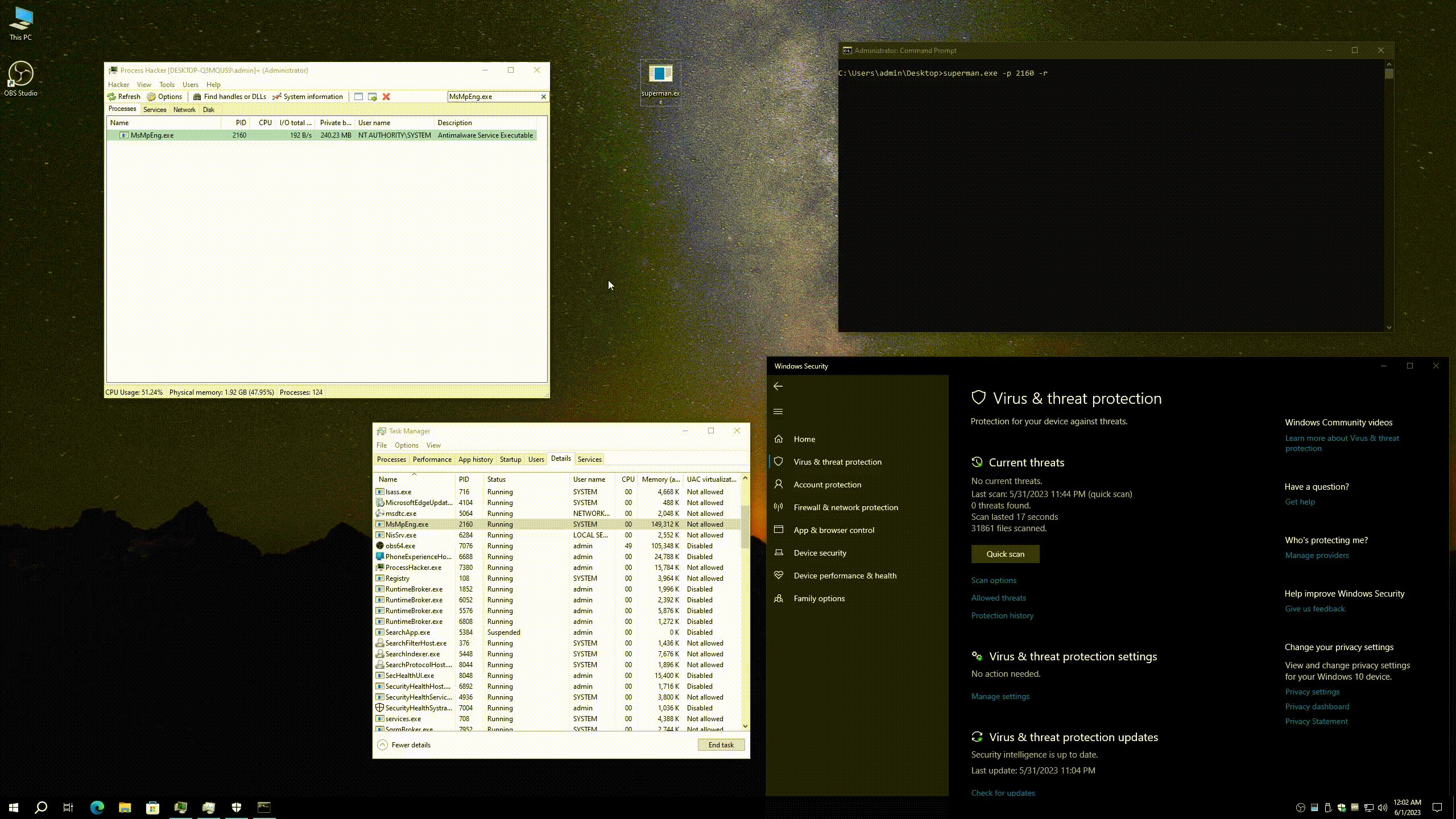Sort Task Manager by Name column
Viewport: 1456px width, 819px height.
pyautogui.click(x=388, y=479)
